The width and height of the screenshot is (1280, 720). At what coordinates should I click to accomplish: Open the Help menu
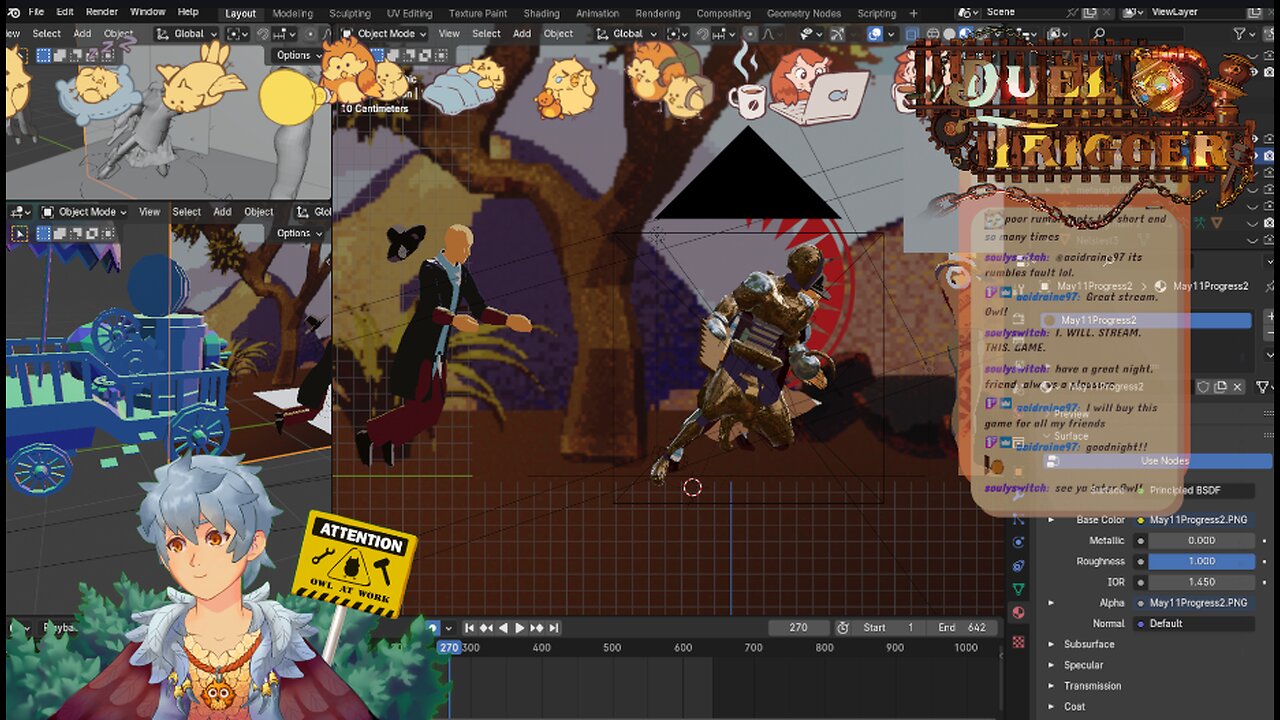[188, 12]
